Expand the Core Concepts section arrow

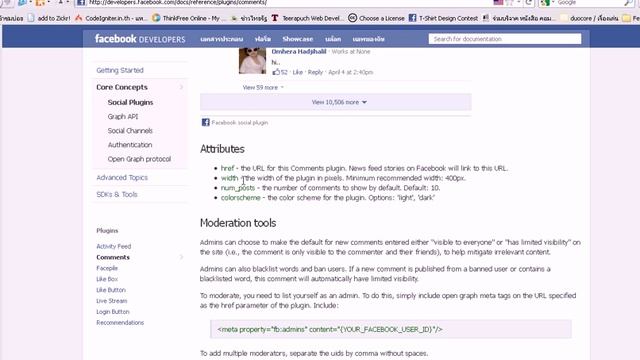pos(181,87)
